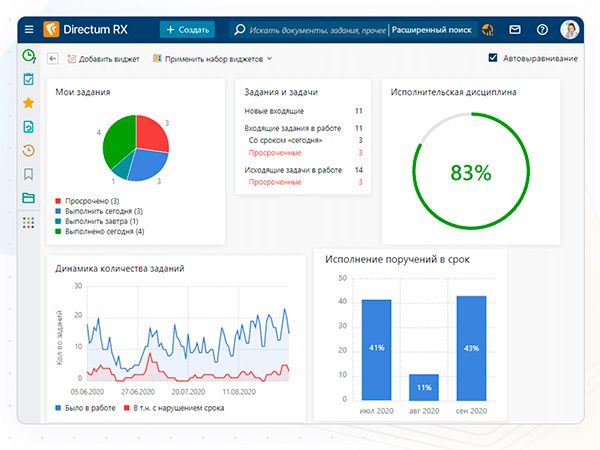Open the hamburger main menu
This screenshot has width=600, height=450.
(29, 29)
